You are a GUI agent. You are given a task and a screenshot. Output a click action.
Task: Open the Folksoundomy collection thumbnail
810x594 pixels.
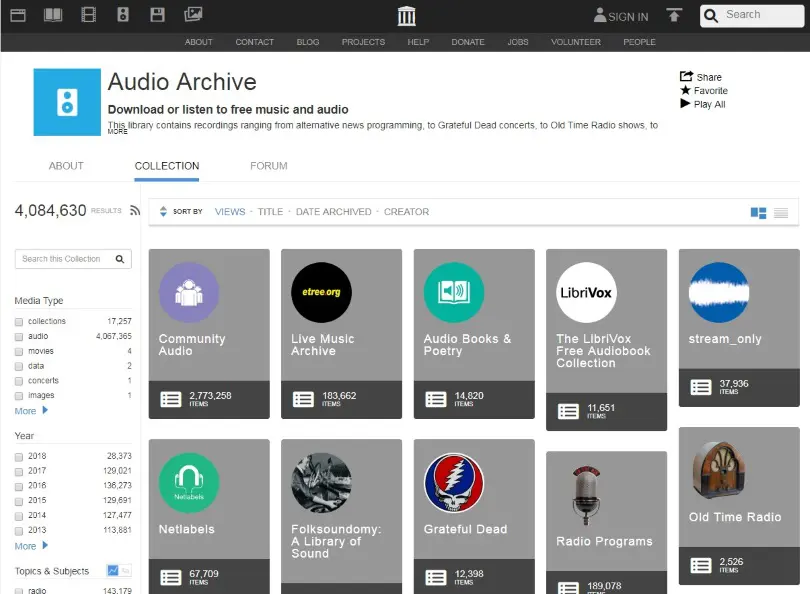321,483
